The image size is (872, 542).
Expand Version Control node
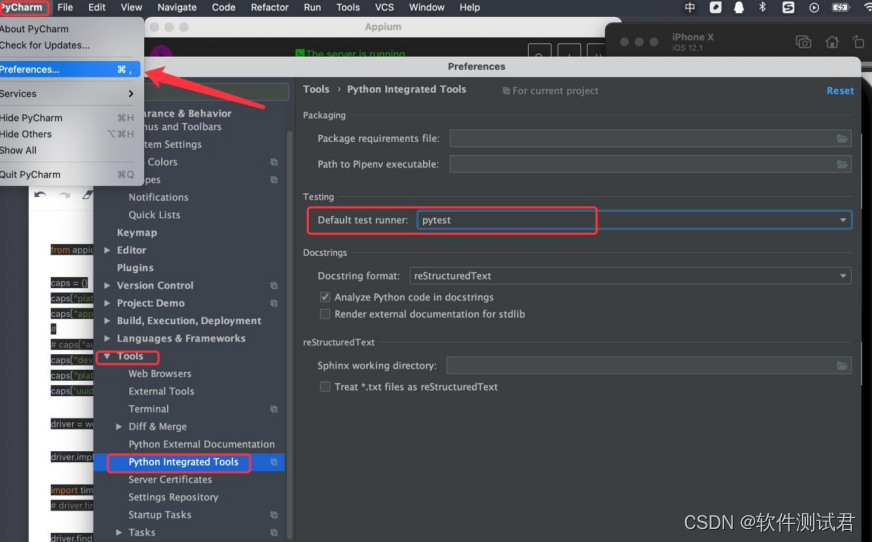pos(107,285)
